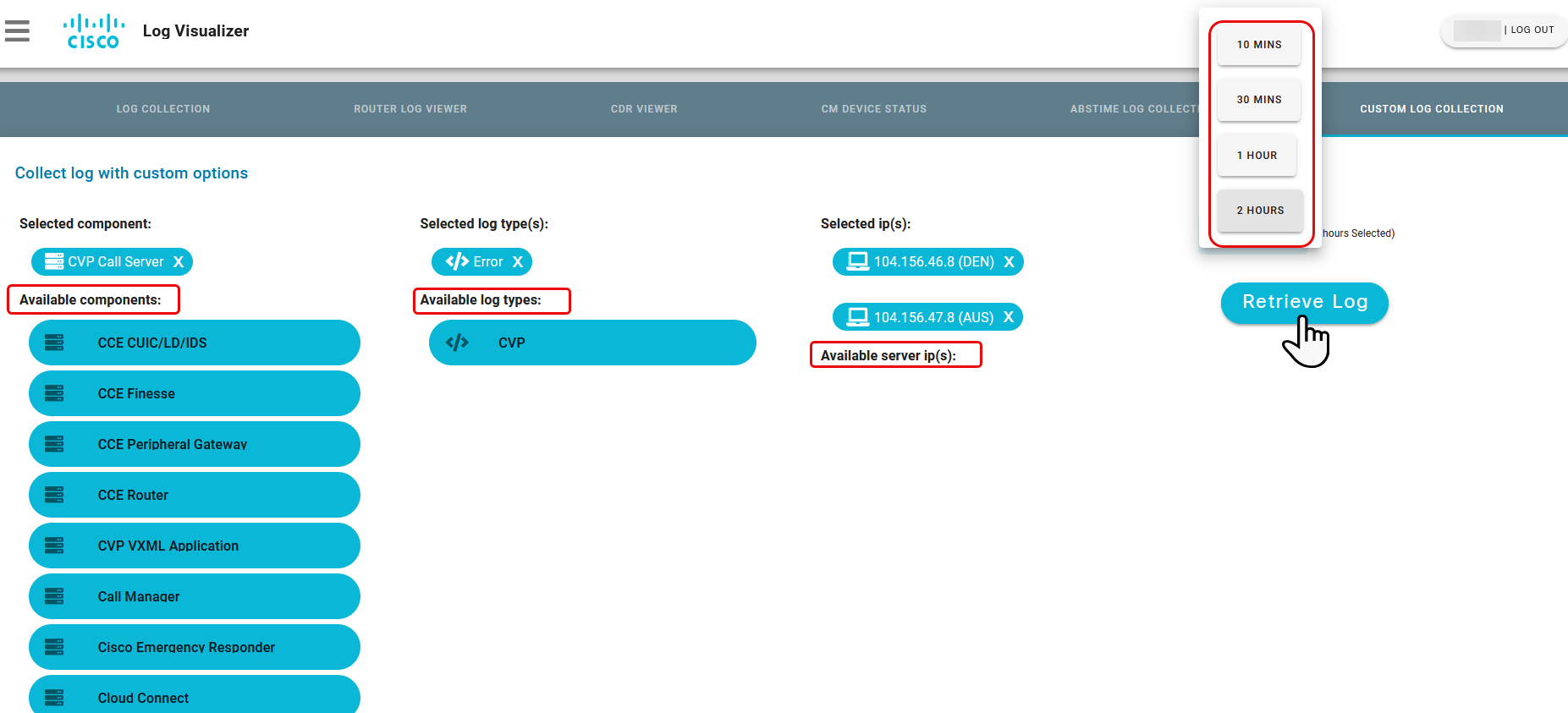Image resolution: width=1568 pixels, height=713 pixels.
Task: Add CCE Peripheral Gateway component
Action: click(195, 444)
